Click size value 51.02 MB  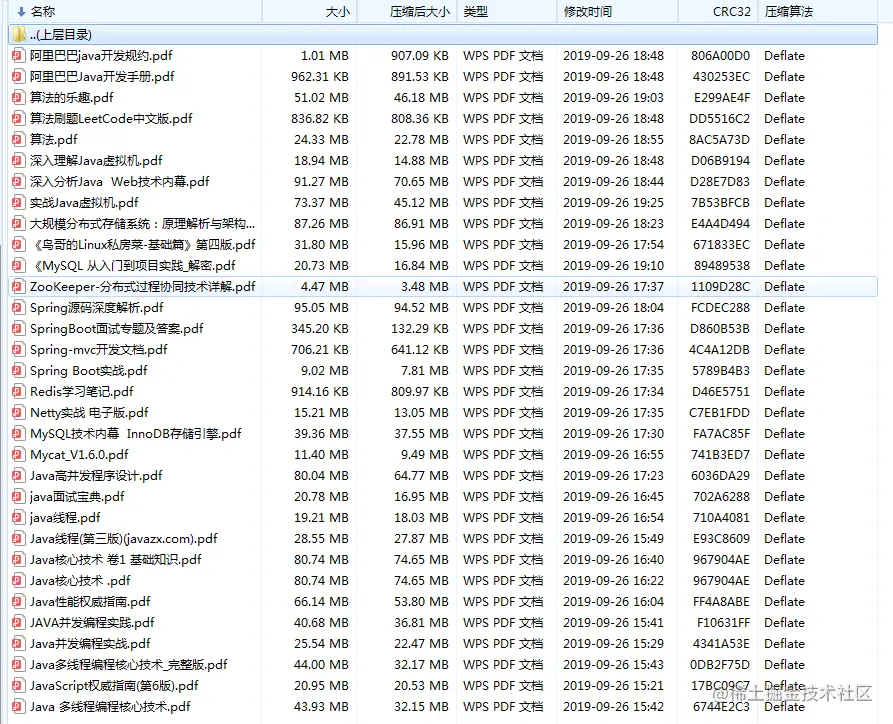321,97
